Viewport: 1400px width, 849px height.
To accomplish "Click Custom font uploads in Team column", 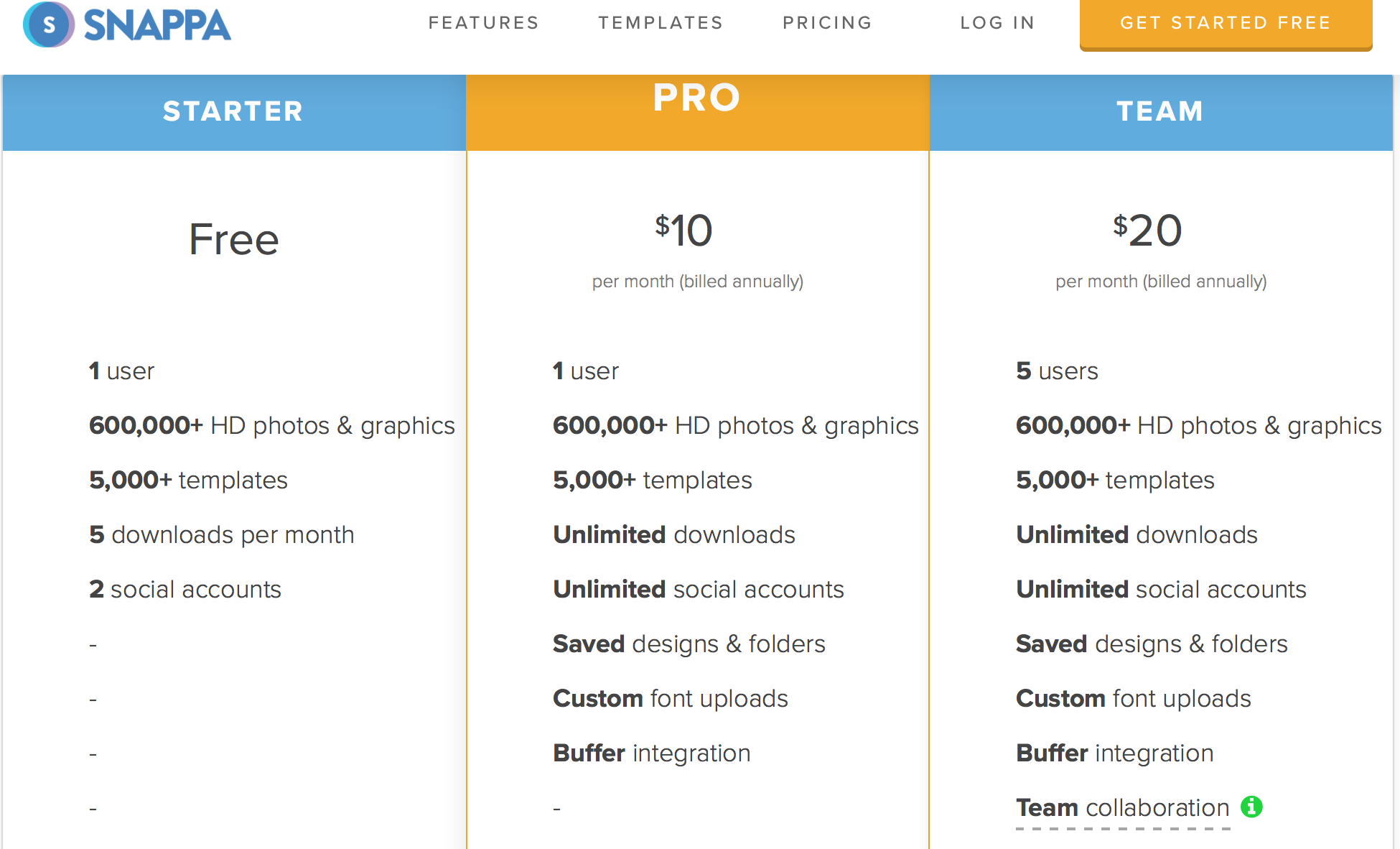I will pyautogui.click(x=1133, y=698).
